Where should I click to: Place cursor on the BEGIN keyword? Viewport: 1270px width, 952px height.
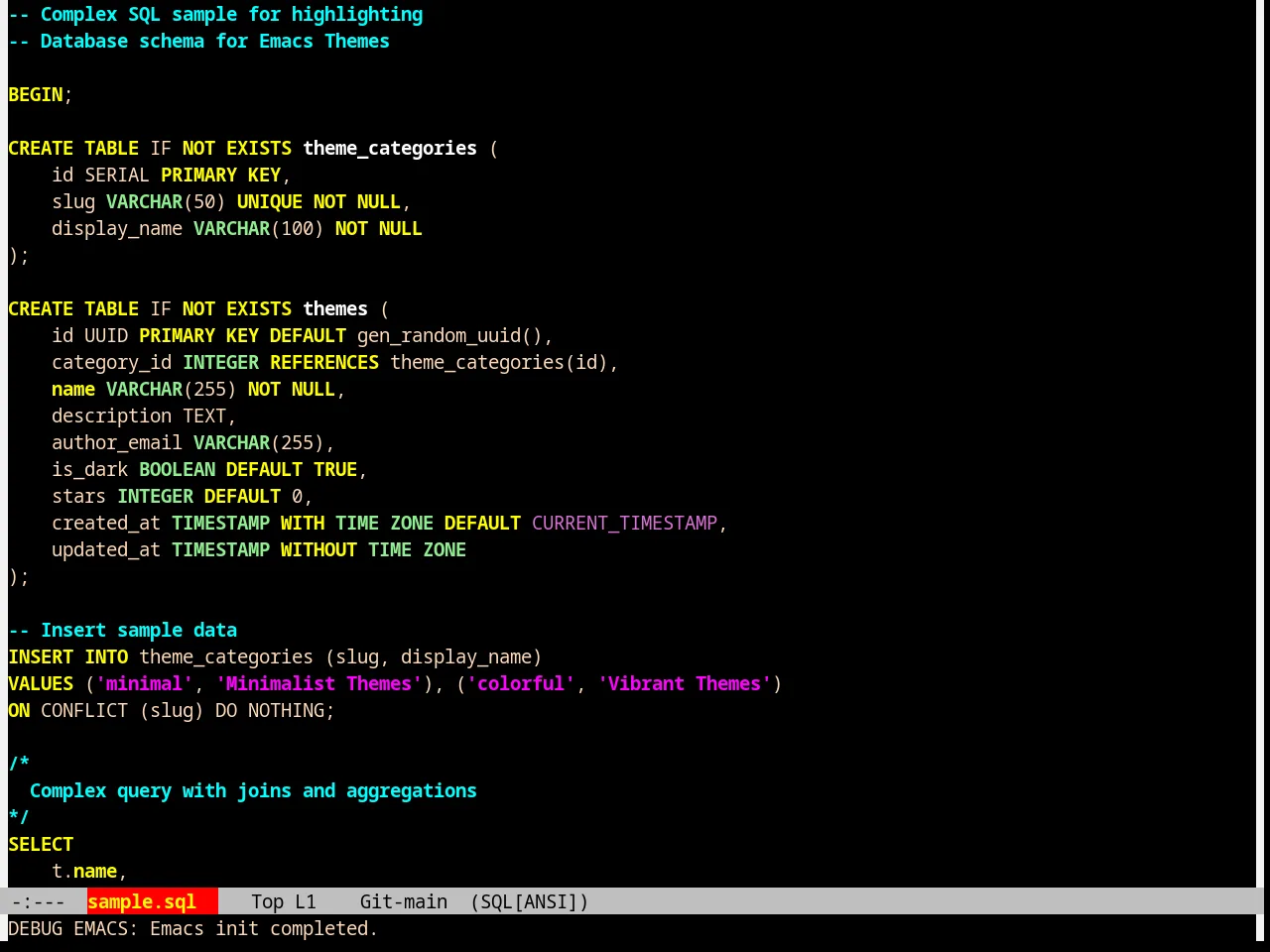(x=36, y=94)
